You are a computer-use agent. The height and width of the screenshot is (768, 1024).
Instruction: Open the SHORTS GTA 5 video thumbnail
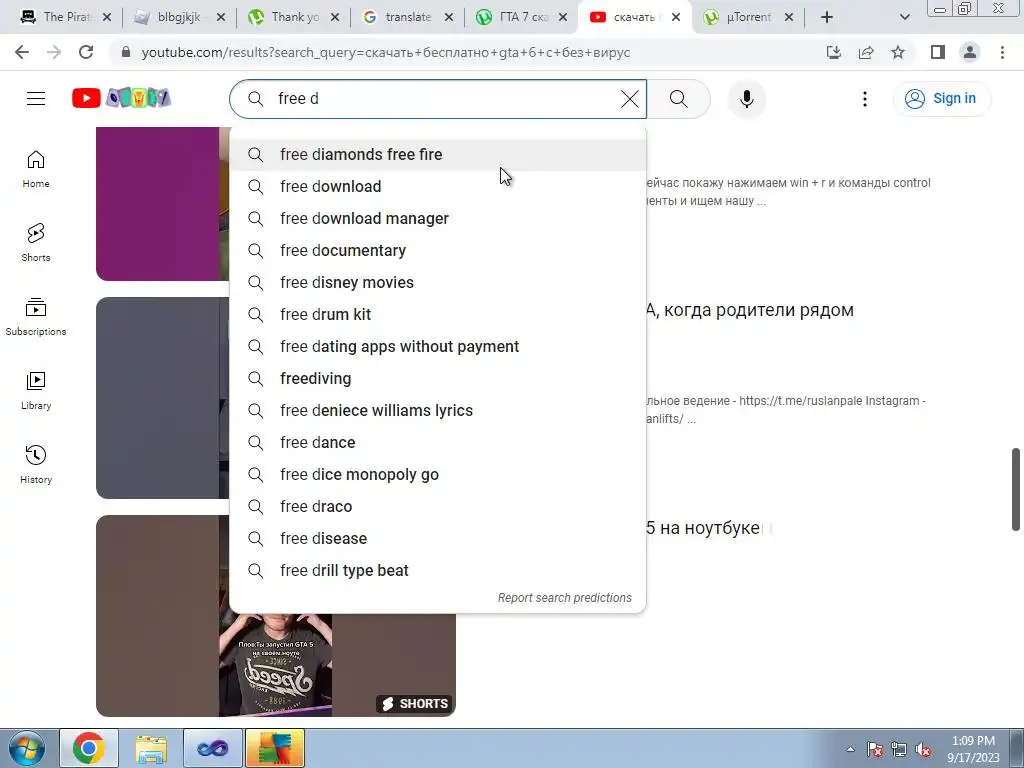[x=276, y=665]
